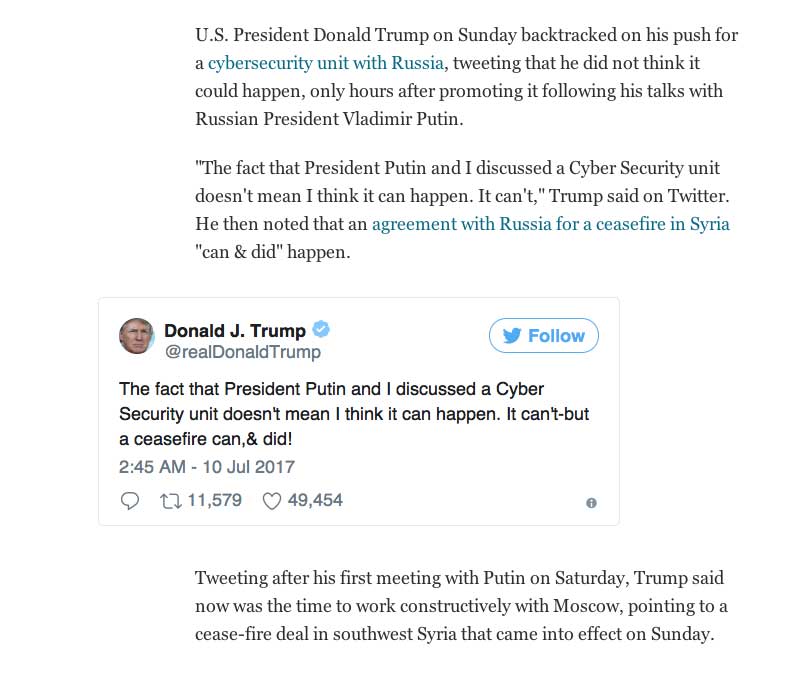Viewport: 790px width, 673px height.
Task: Click the article paragraph ending "can & did" happen
Action: pyautogui.click(x=462, y=210)
